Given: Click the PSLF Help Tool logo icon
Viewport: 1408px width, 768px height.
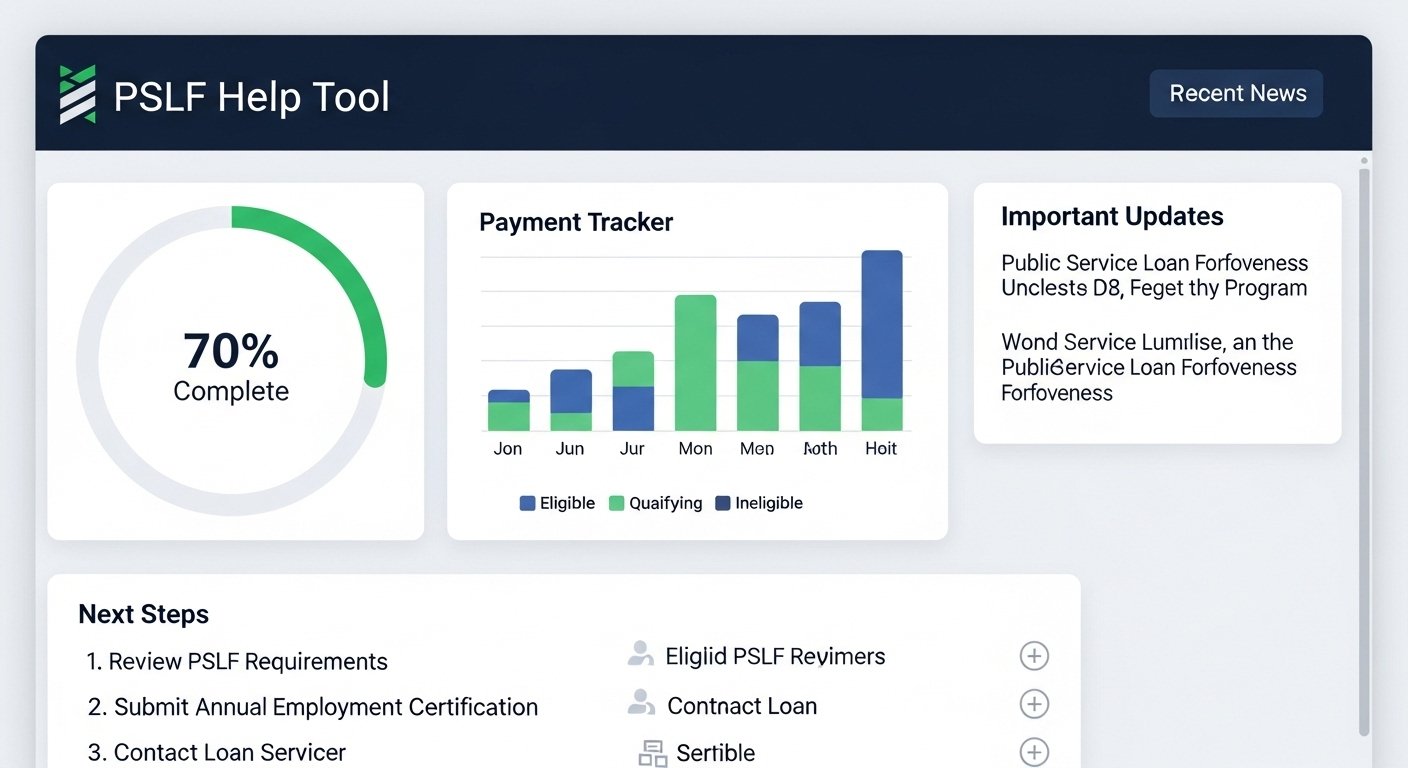Looking at the screenshot, I should (x=77, y=94).
